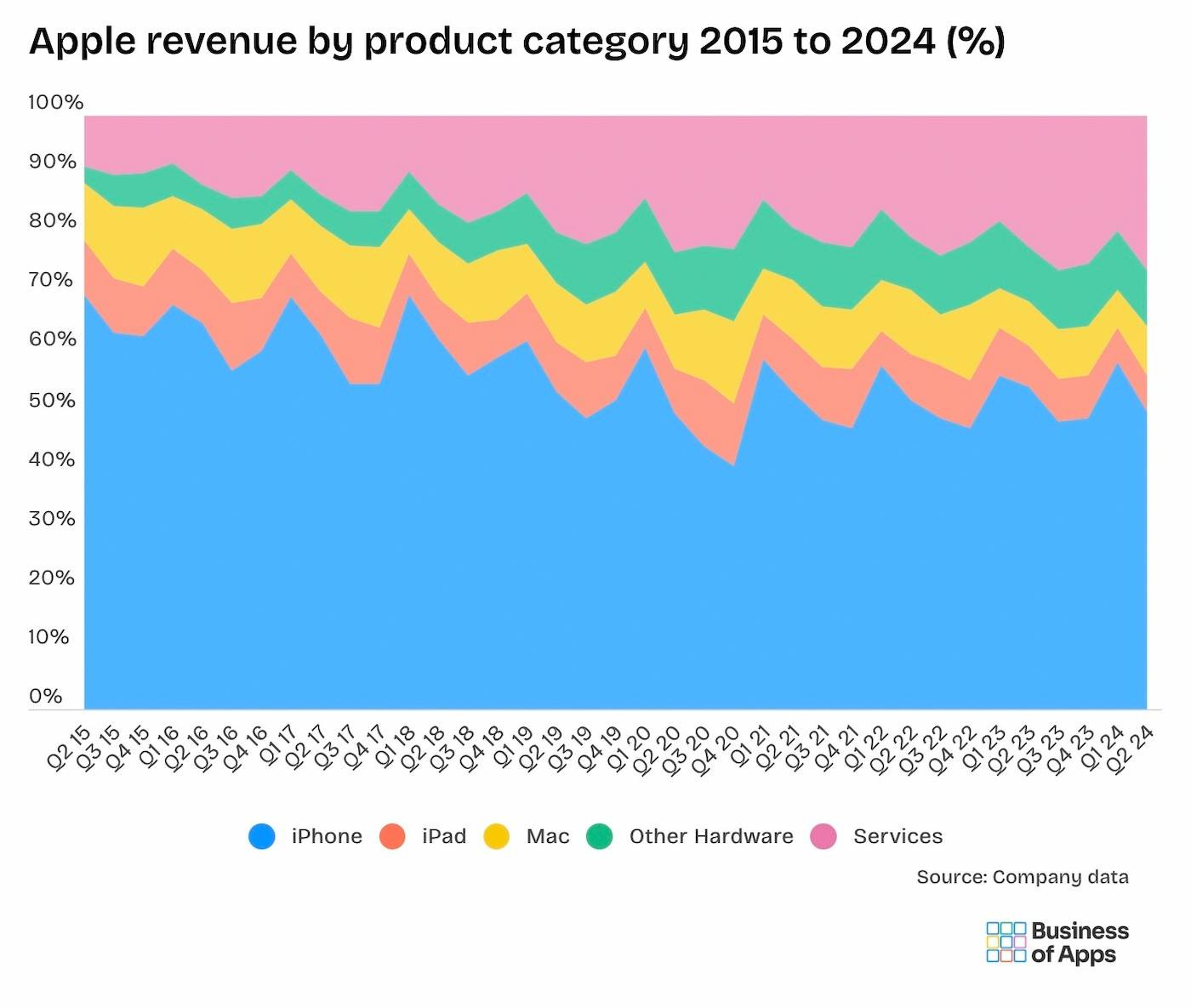Click the 30% y-axis label

[53, 519]
